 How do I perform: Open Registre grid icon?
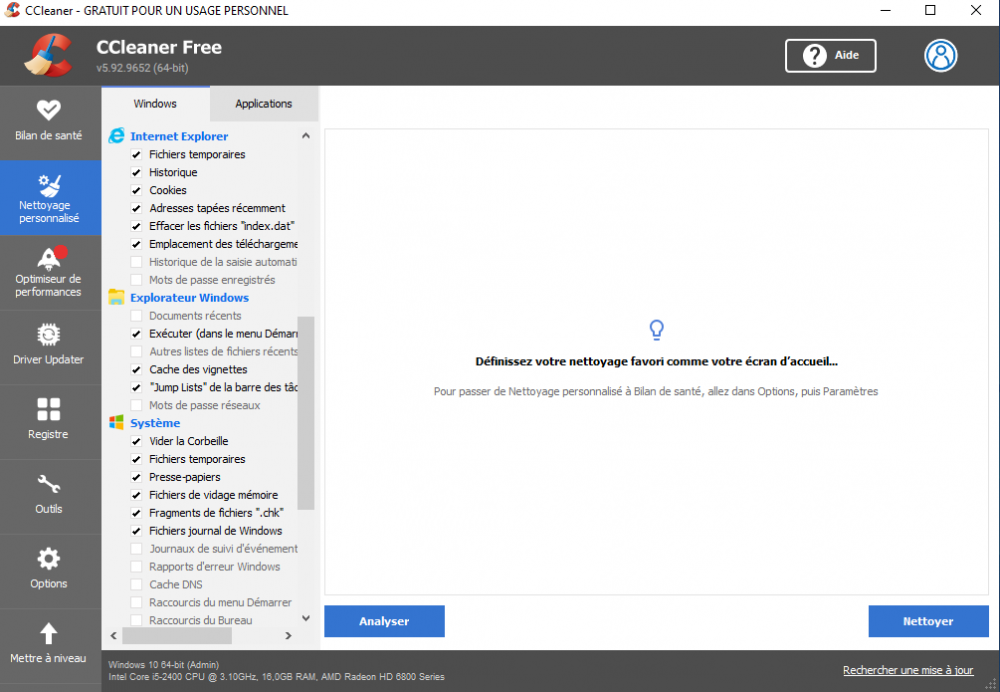click(48, 409)
